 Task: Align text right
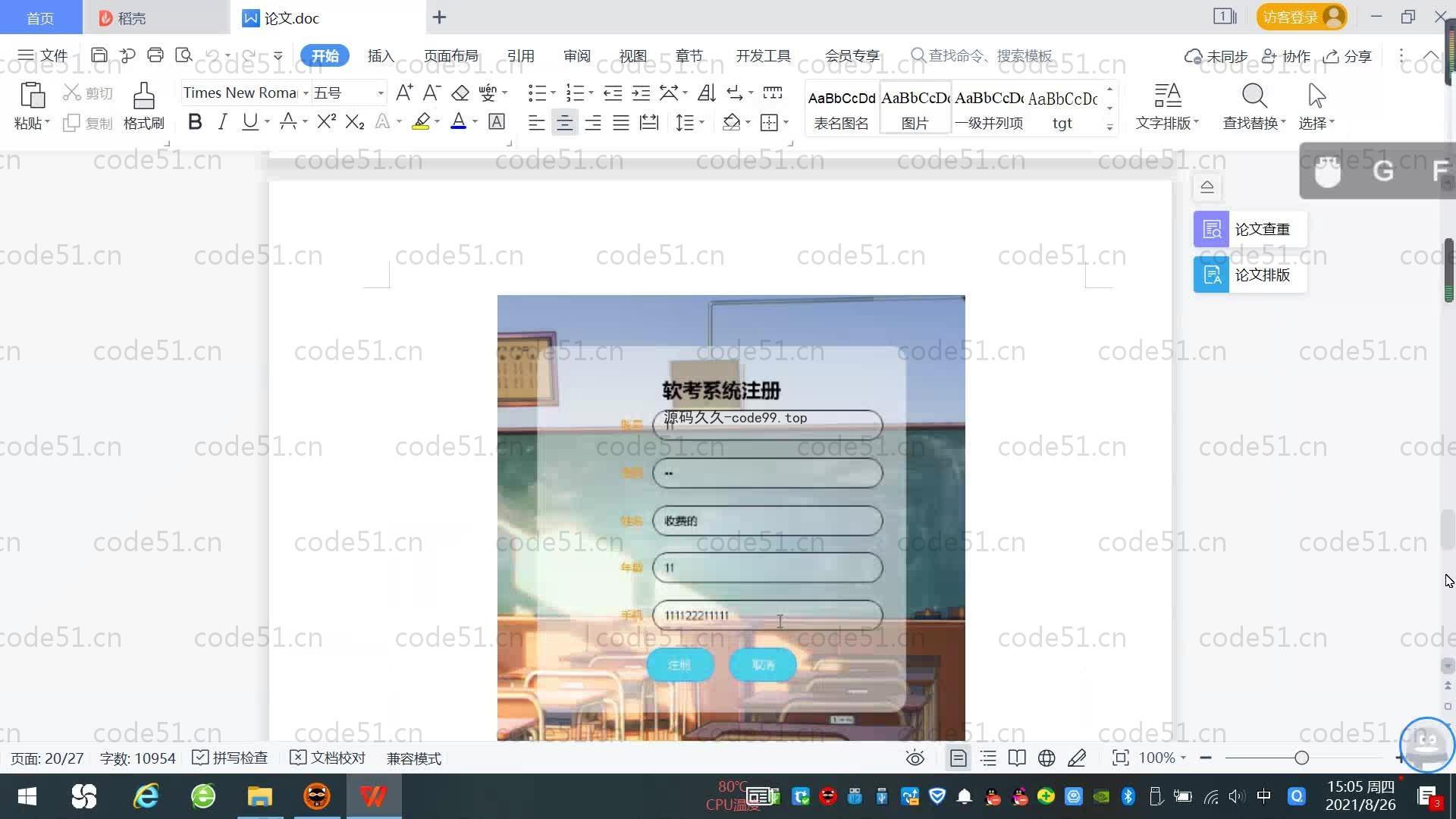(x=593, y=122)
